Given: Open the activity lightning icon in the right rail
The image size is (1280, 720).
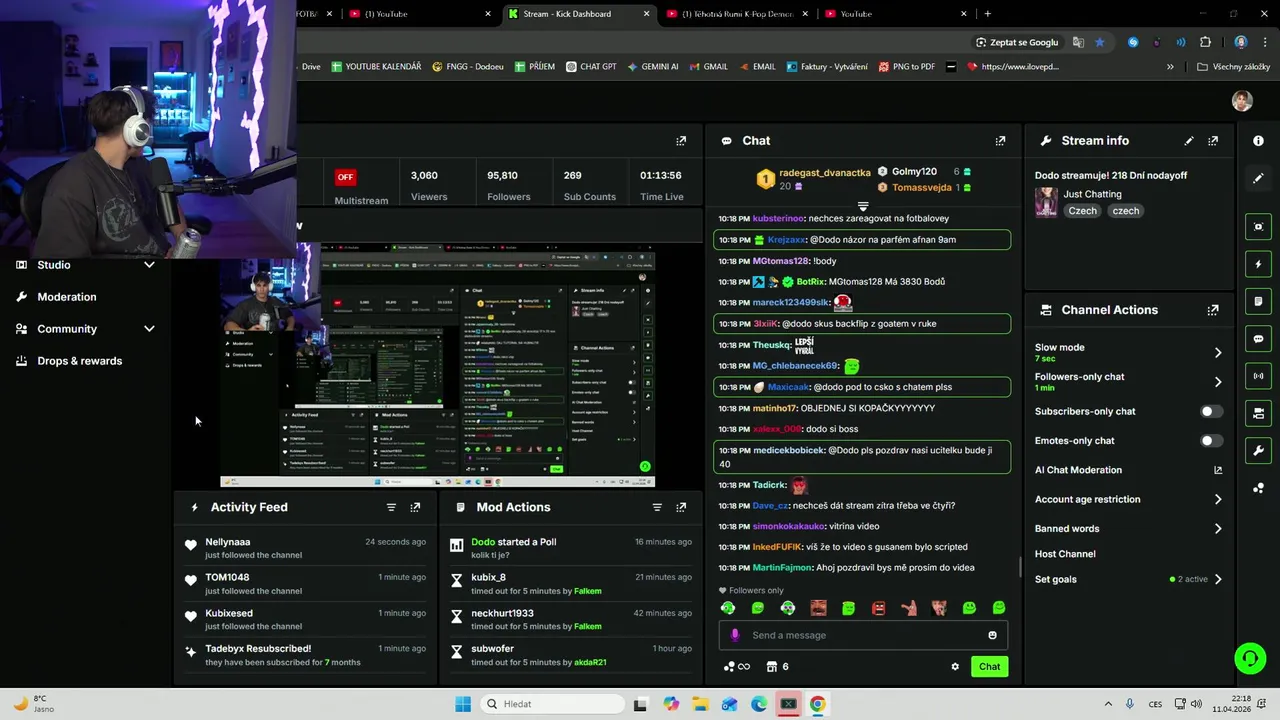Looking at the screenshot, I should point(1258,264).
